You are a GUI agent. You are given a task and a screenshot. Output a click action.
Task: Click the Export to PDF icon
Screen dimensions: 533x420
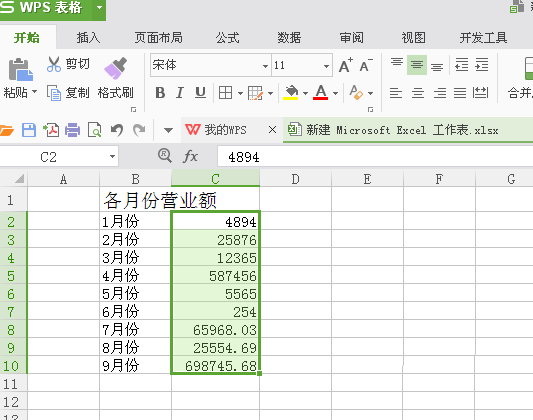tap(51, 130)
